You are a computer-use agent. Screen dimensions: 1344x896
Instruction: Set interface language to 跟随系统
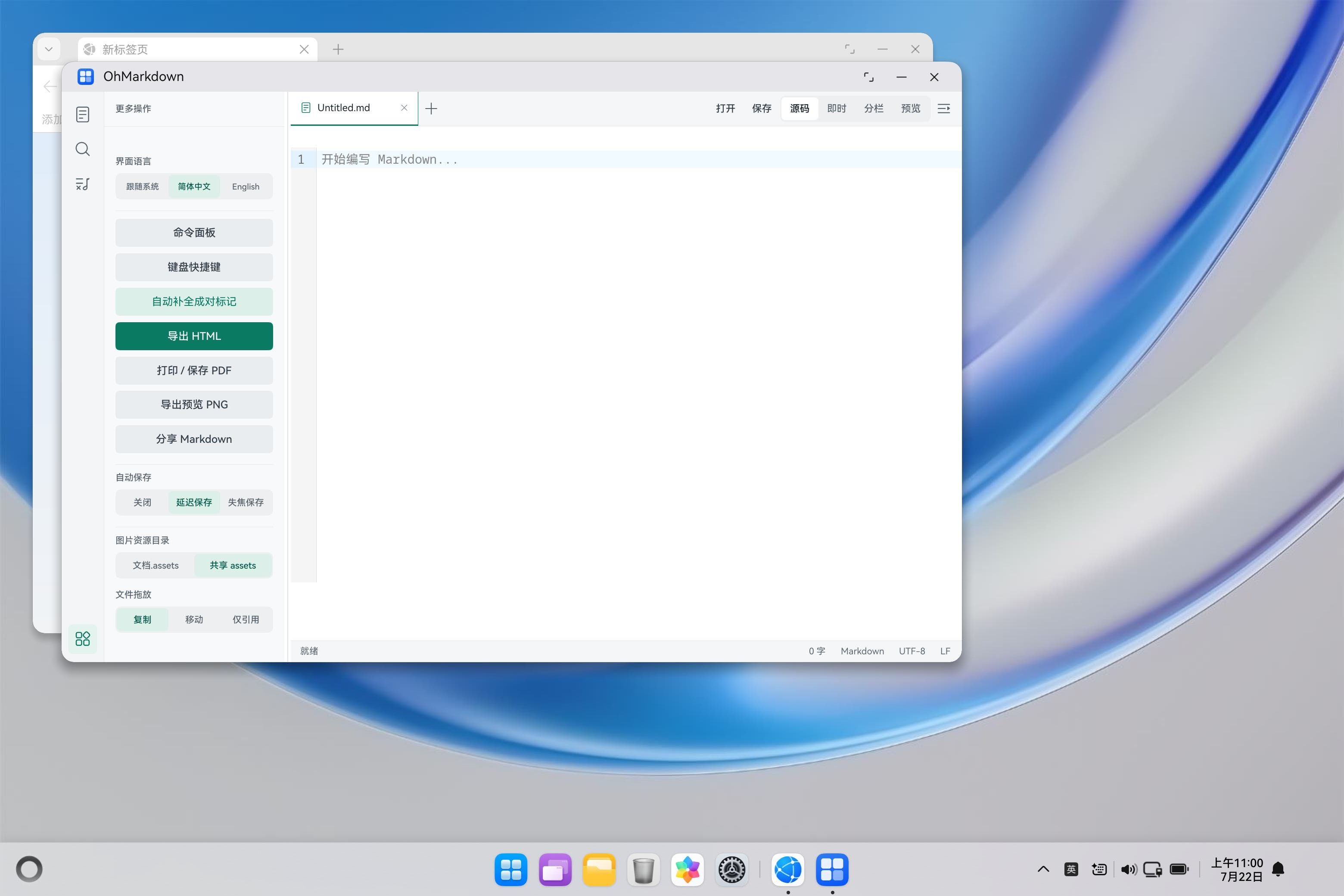pos(142,186)
